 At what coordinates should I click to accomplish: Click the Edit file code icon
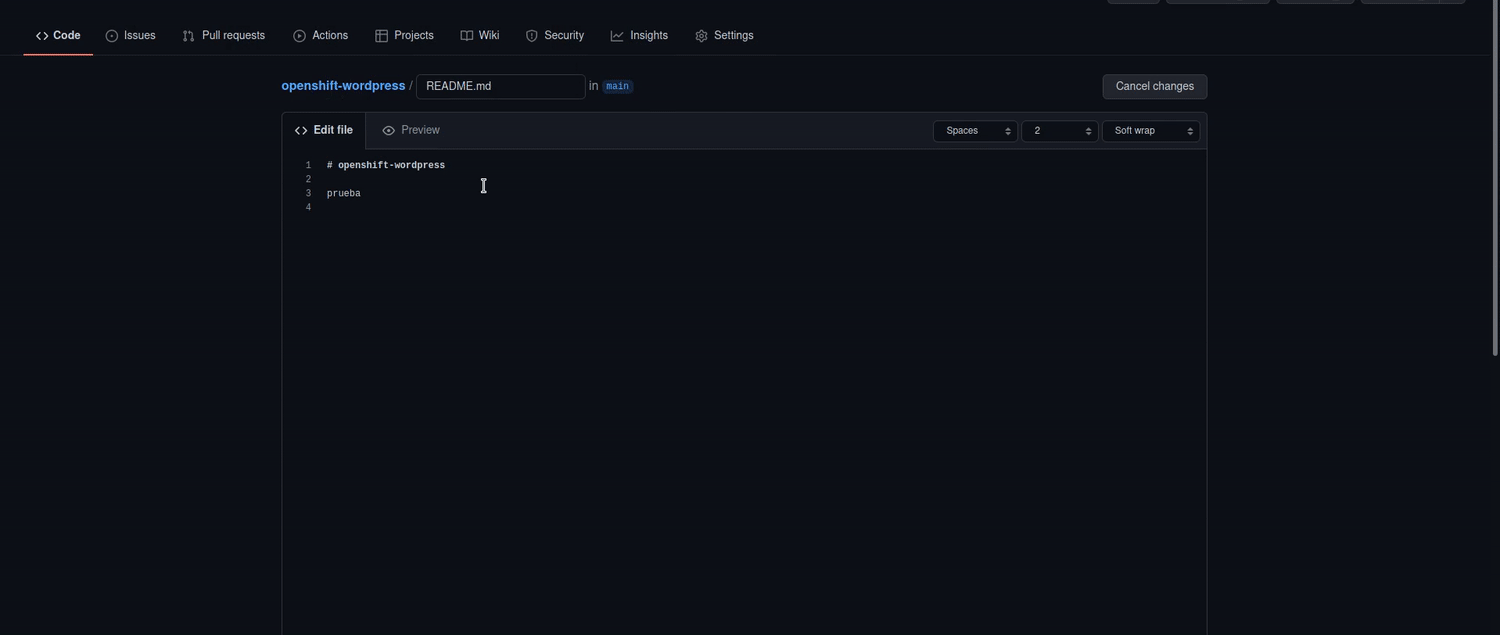(x=301, y=131)
